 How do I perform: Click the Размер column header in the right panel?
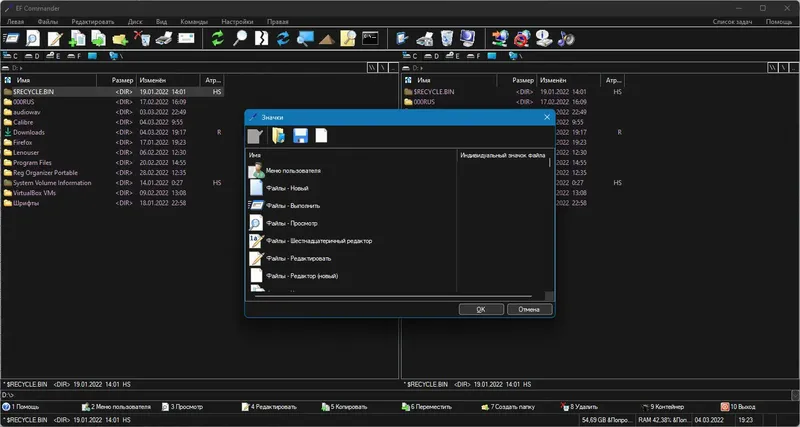pos(516,80)
